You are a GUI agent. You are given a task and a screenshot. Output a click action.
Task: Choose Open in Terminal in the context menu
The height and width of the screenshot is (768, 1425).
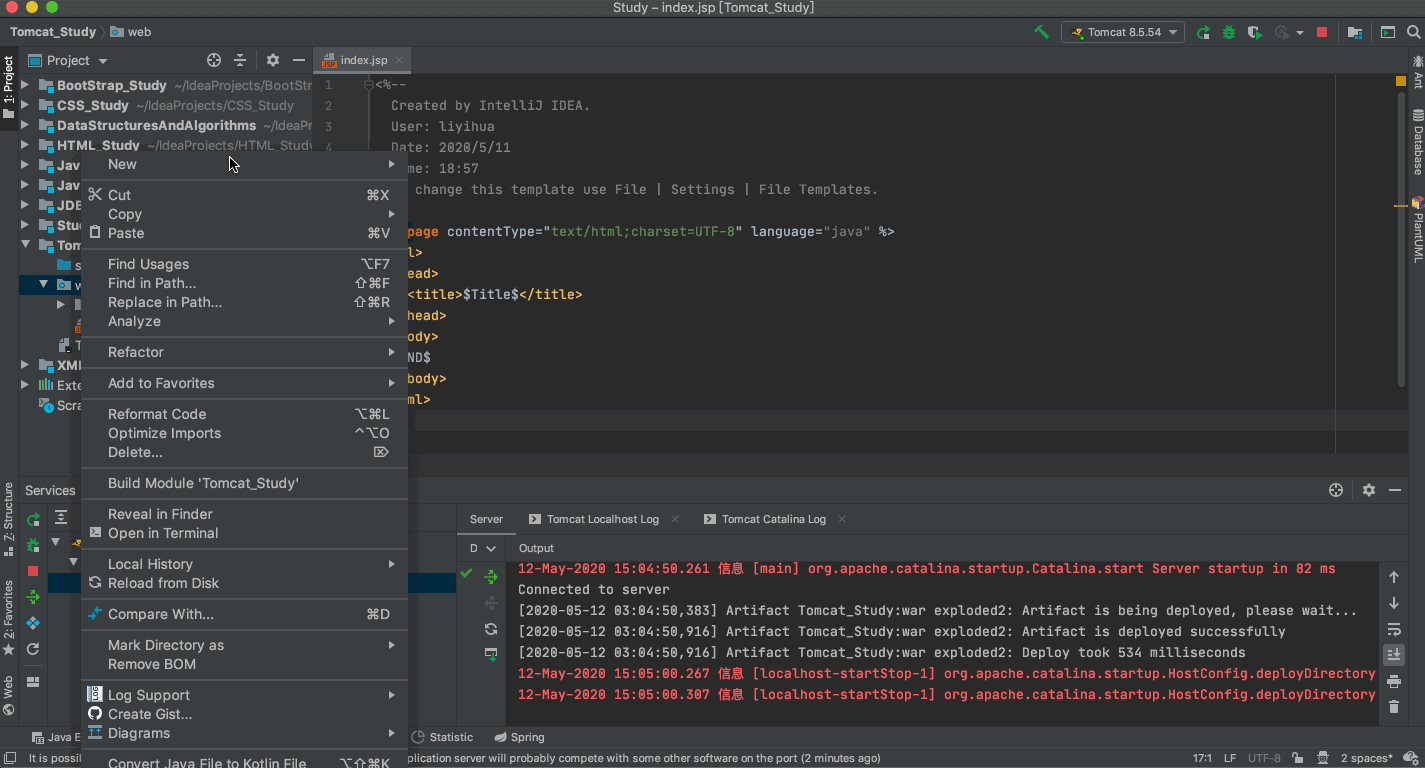244,533
